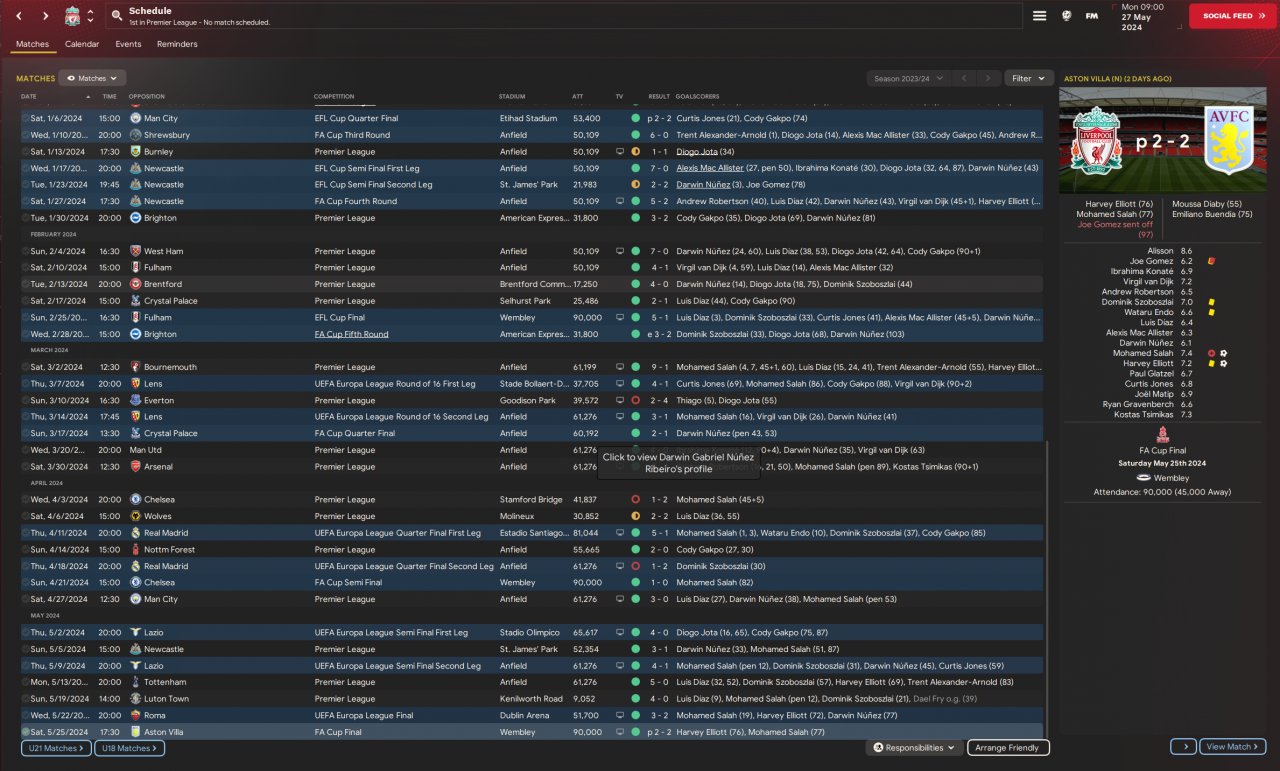Image resolution: width=1280 pixels, height=771 pixels.
Task: Click Alisson in the ratings list
Action: pos(1160,251)
